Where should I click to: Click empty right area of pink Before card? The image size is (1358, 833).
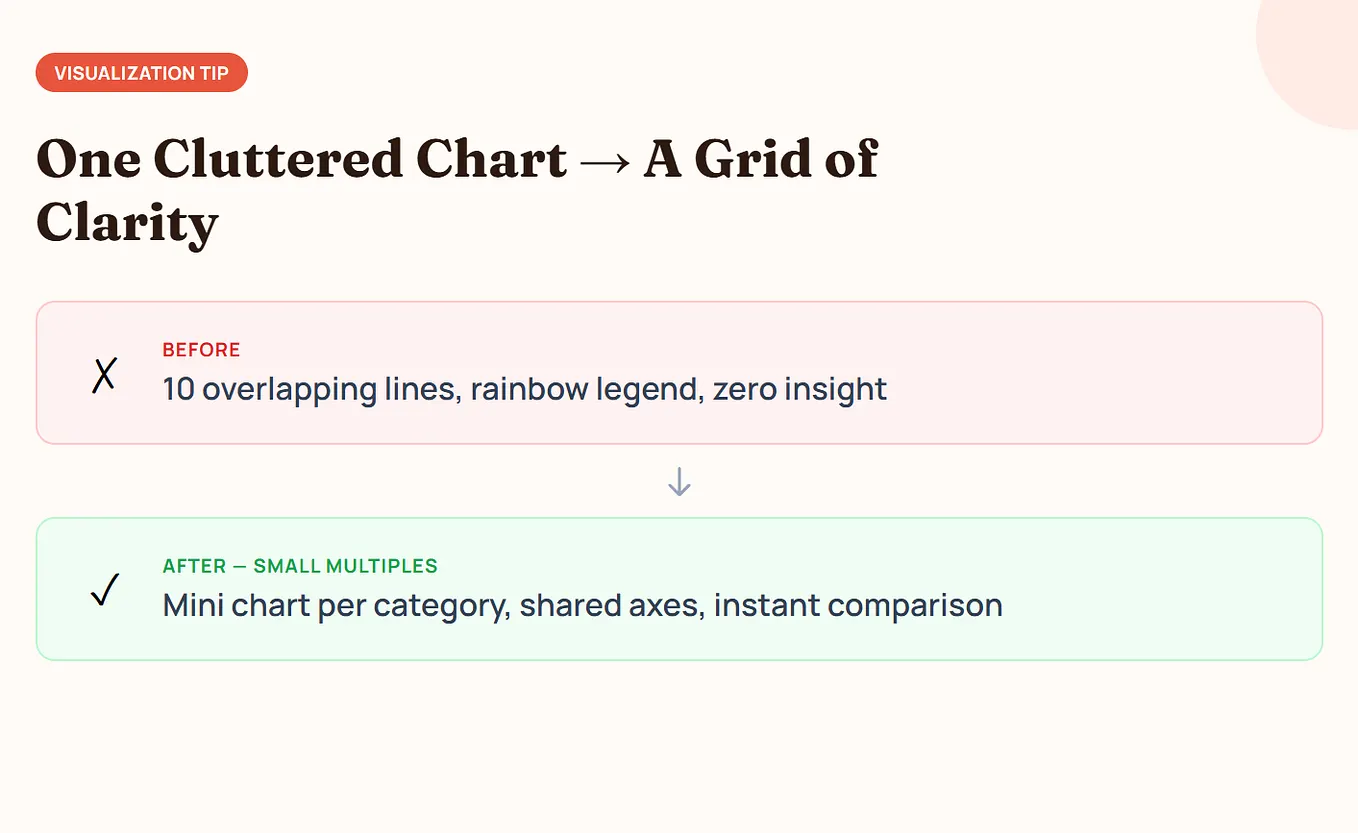pos(1100,373)
